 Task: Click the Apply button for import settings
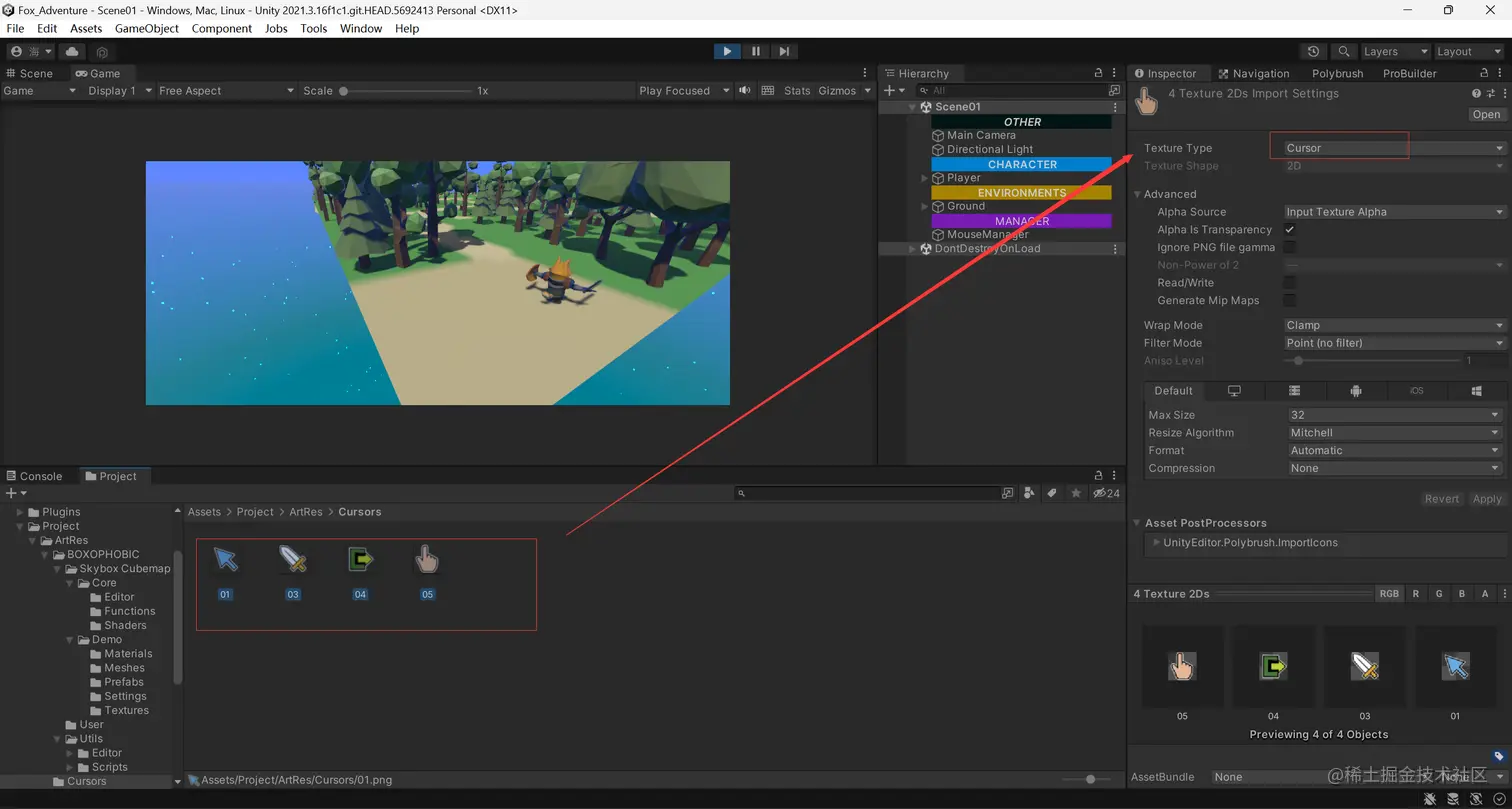click(1487, 498)
